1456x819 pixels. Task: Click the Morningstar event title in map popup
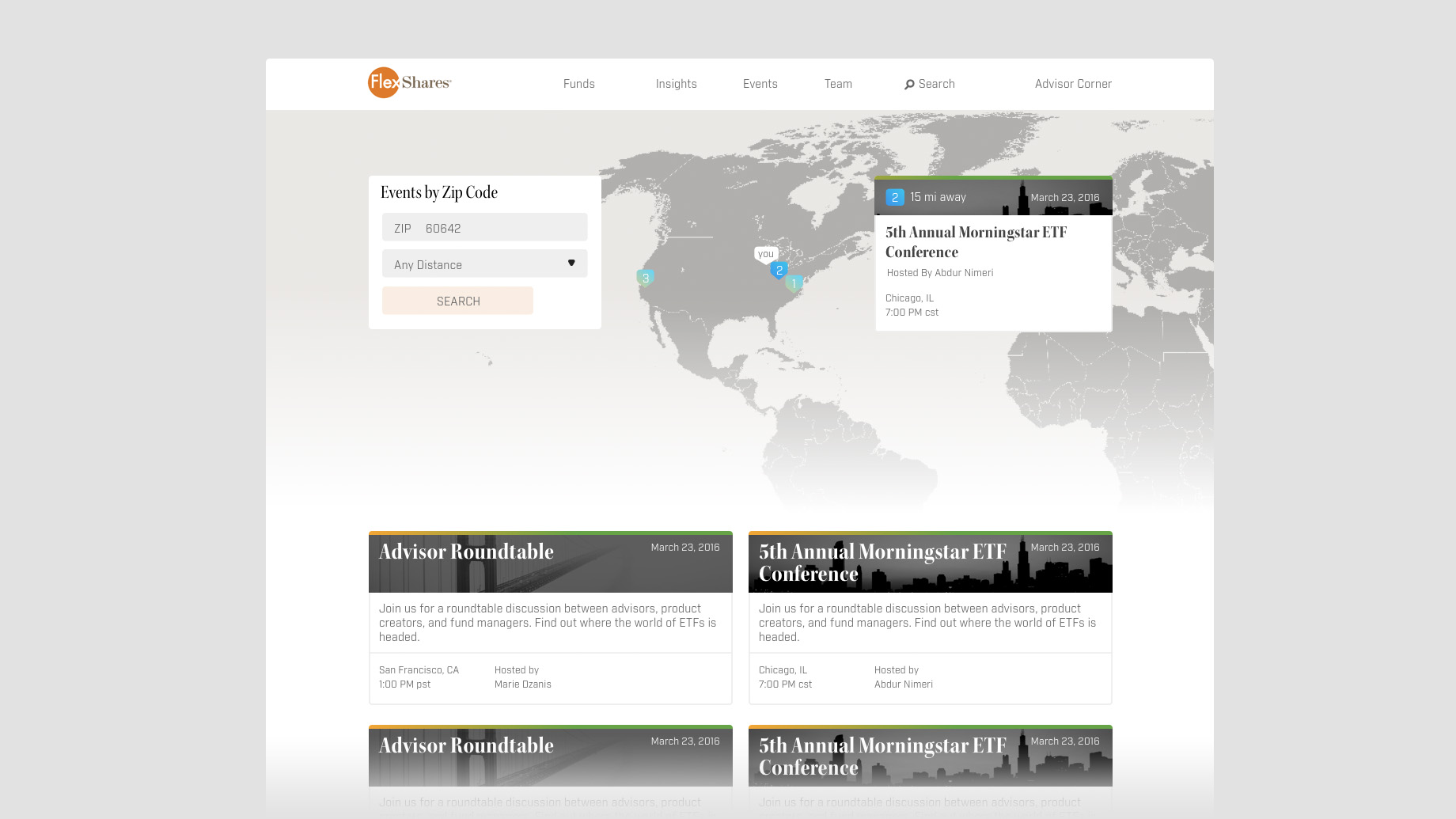pos(976,242)
